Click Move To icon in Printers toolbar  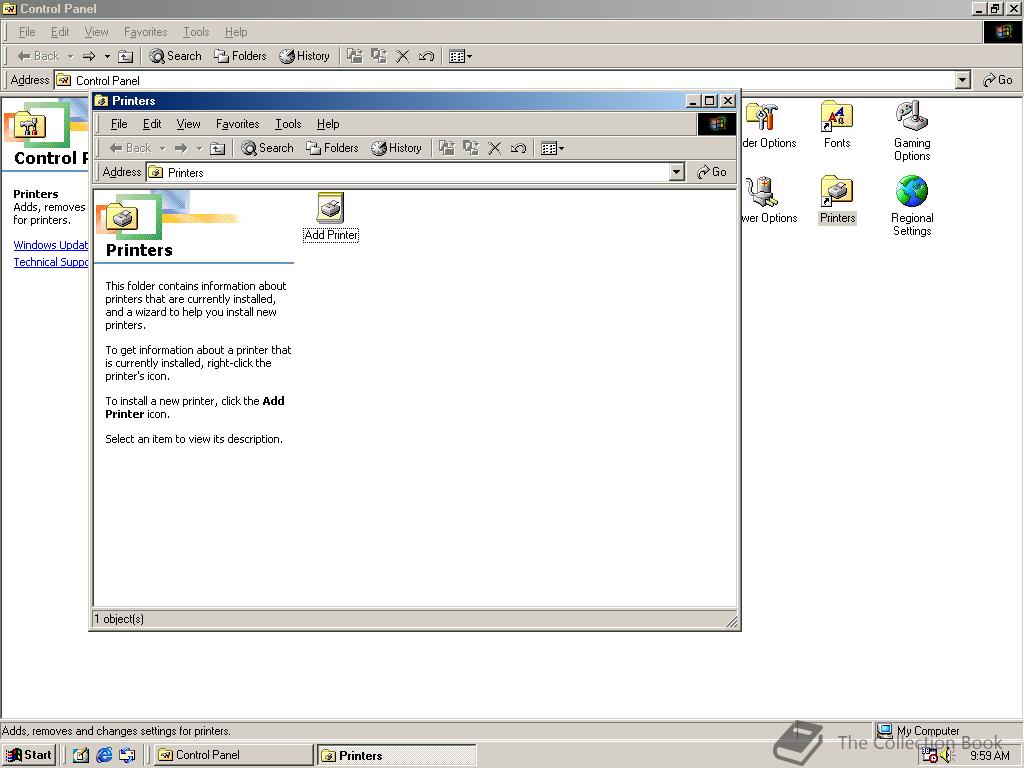coord(447,148)
